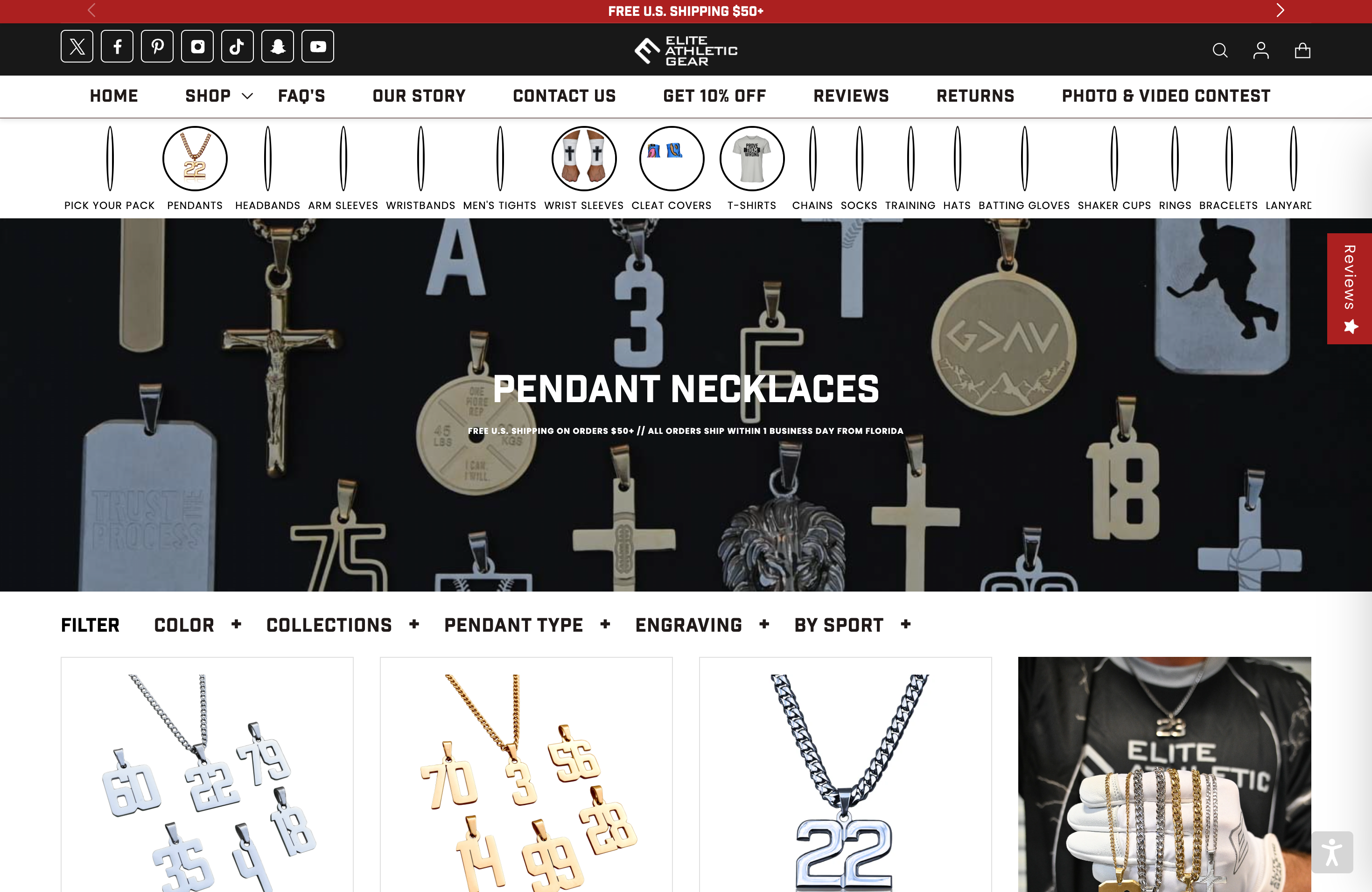Screen dimensions: 1372x892
Task: Open the gold number pendants product image
Action: coord(526,774)
